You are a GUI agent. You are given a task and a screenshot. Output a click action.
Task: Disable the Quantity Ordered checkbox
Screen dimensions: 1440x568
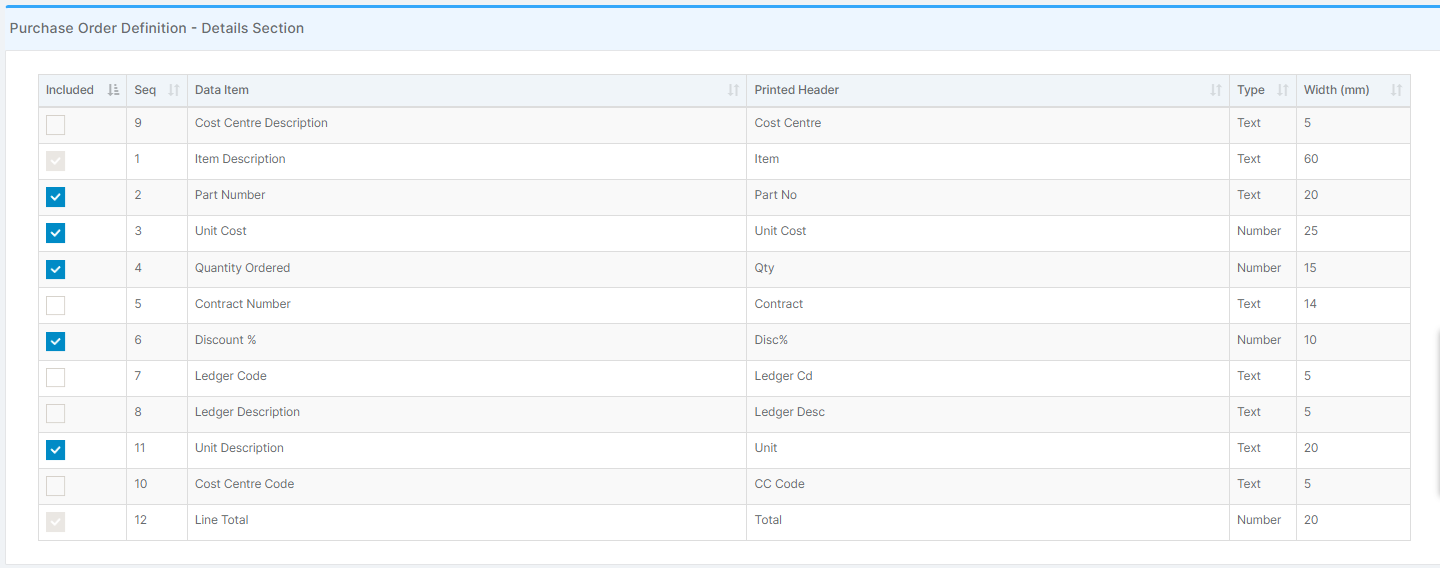click(x=56, y=269)
